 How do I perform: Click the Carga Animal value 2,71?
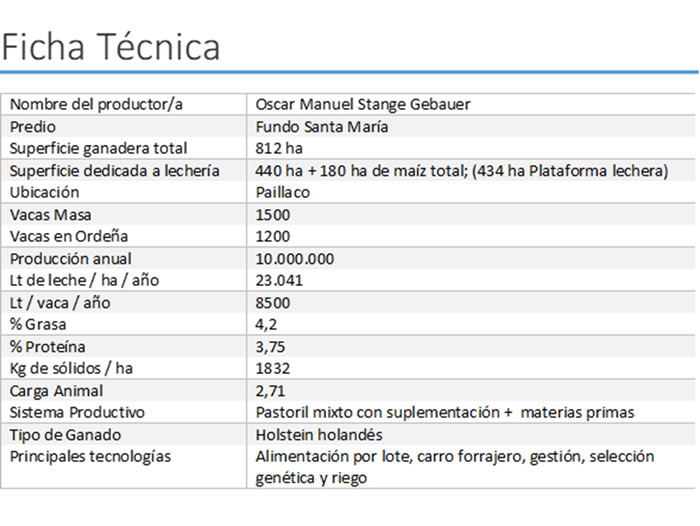click(270, 391)
